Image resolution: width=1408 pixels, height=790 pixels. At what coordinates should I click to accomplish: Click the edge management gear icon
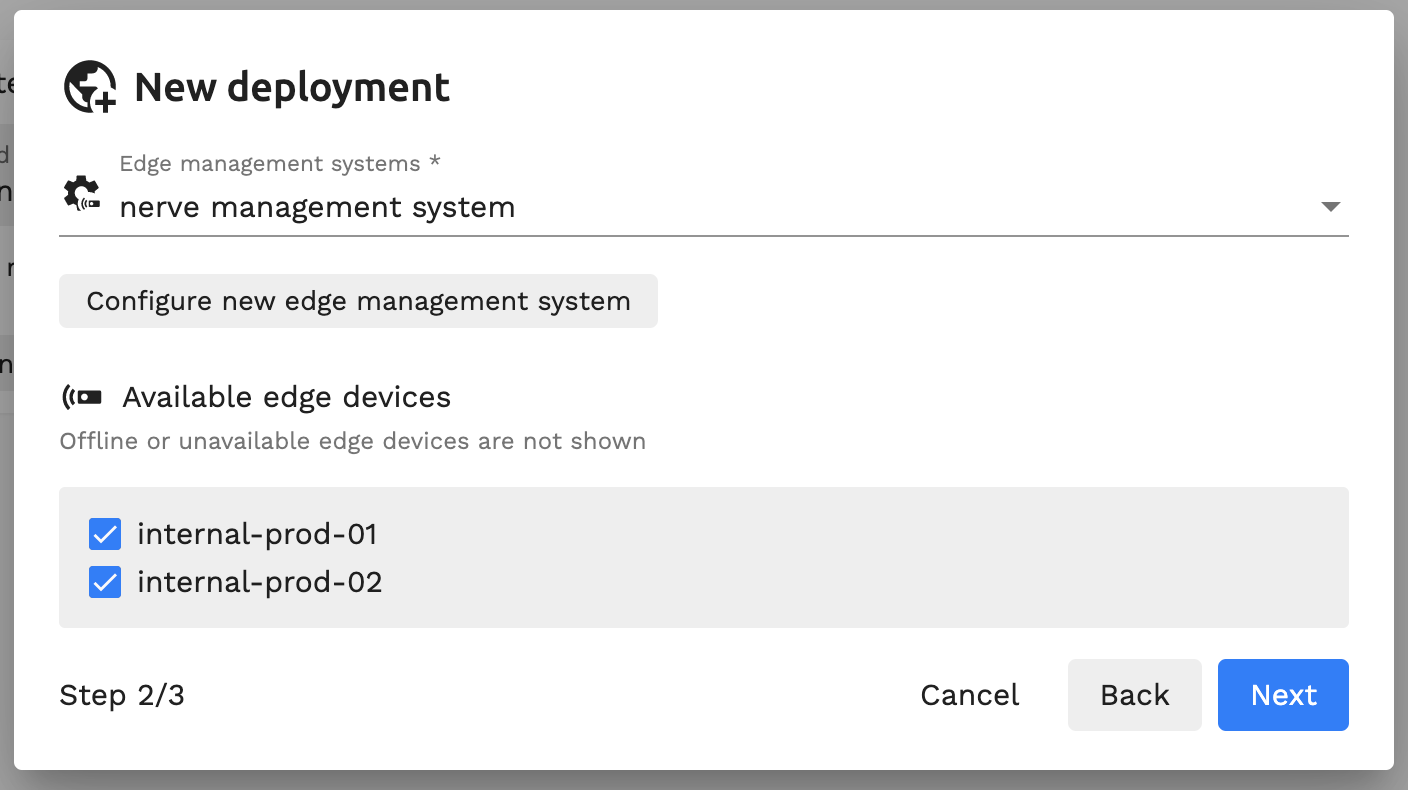(81, 192)
